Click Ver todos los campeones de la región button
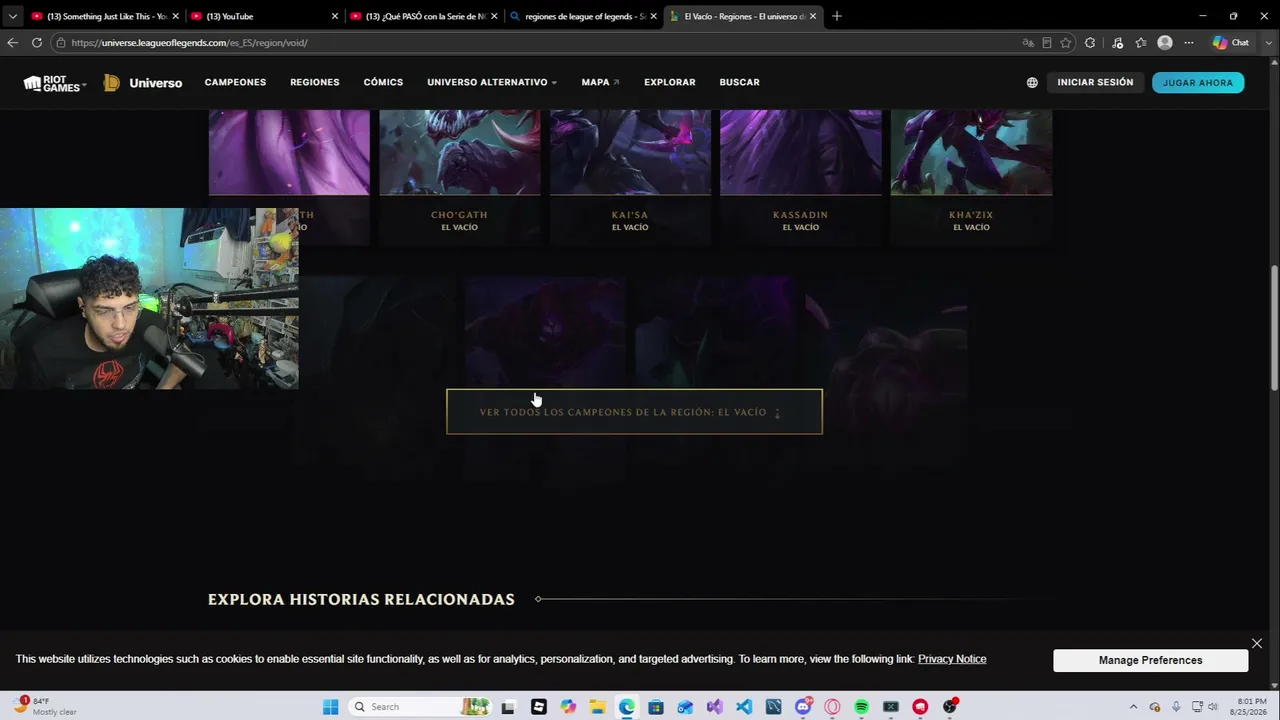Viewport: 1280px width, 720px height. point(634,412)
